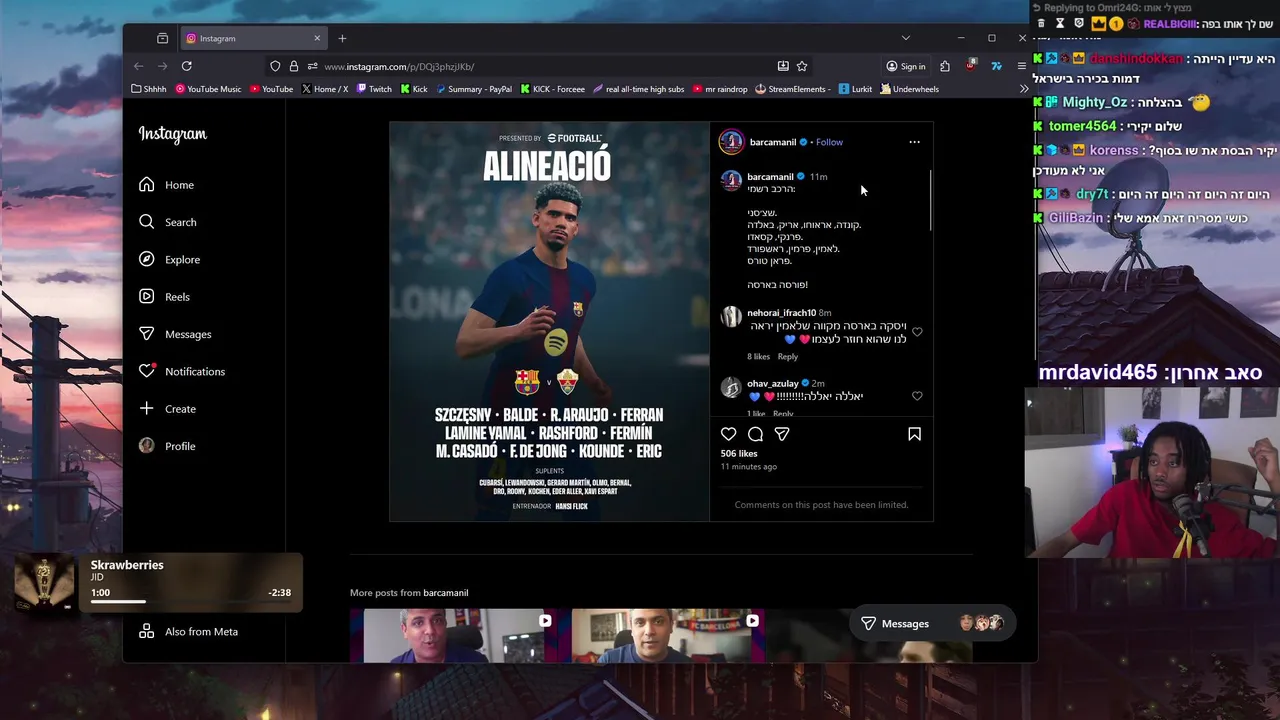The width and height of the screenshot is (1280, 720).
Task: Open Reels in Instagram sidebar
Action: pyautogui.click(x=164, y=297)
